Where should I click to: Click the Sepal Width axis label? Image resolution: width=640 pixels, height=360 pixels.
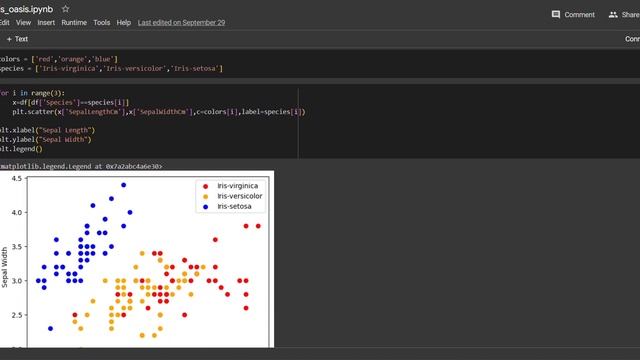tap(4, 267)
